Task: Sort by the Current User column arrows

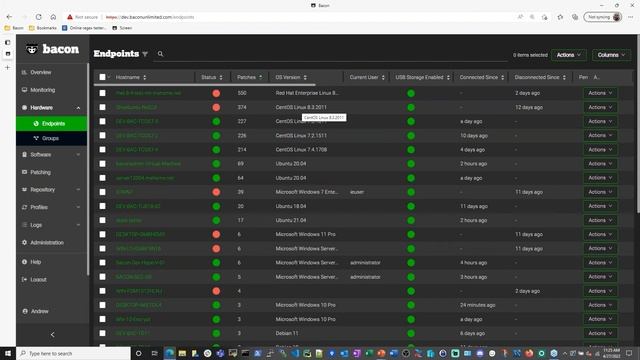Action: pyautogui.click(x=383, y=78)
